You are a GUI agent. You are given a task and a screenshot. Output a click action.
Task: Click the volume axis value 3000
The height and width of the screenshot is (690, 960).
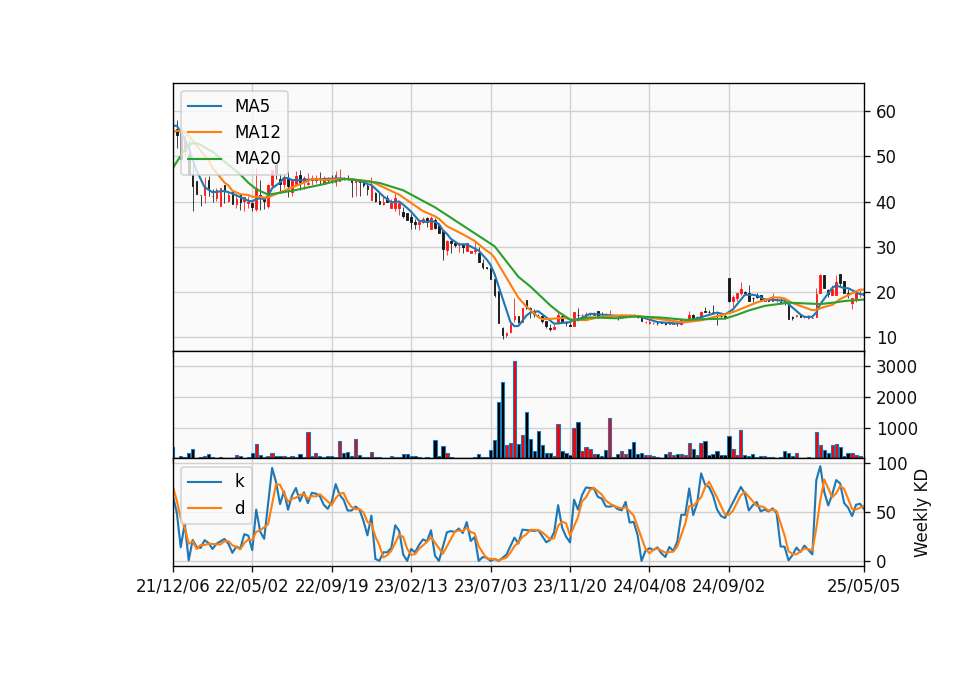896,367
